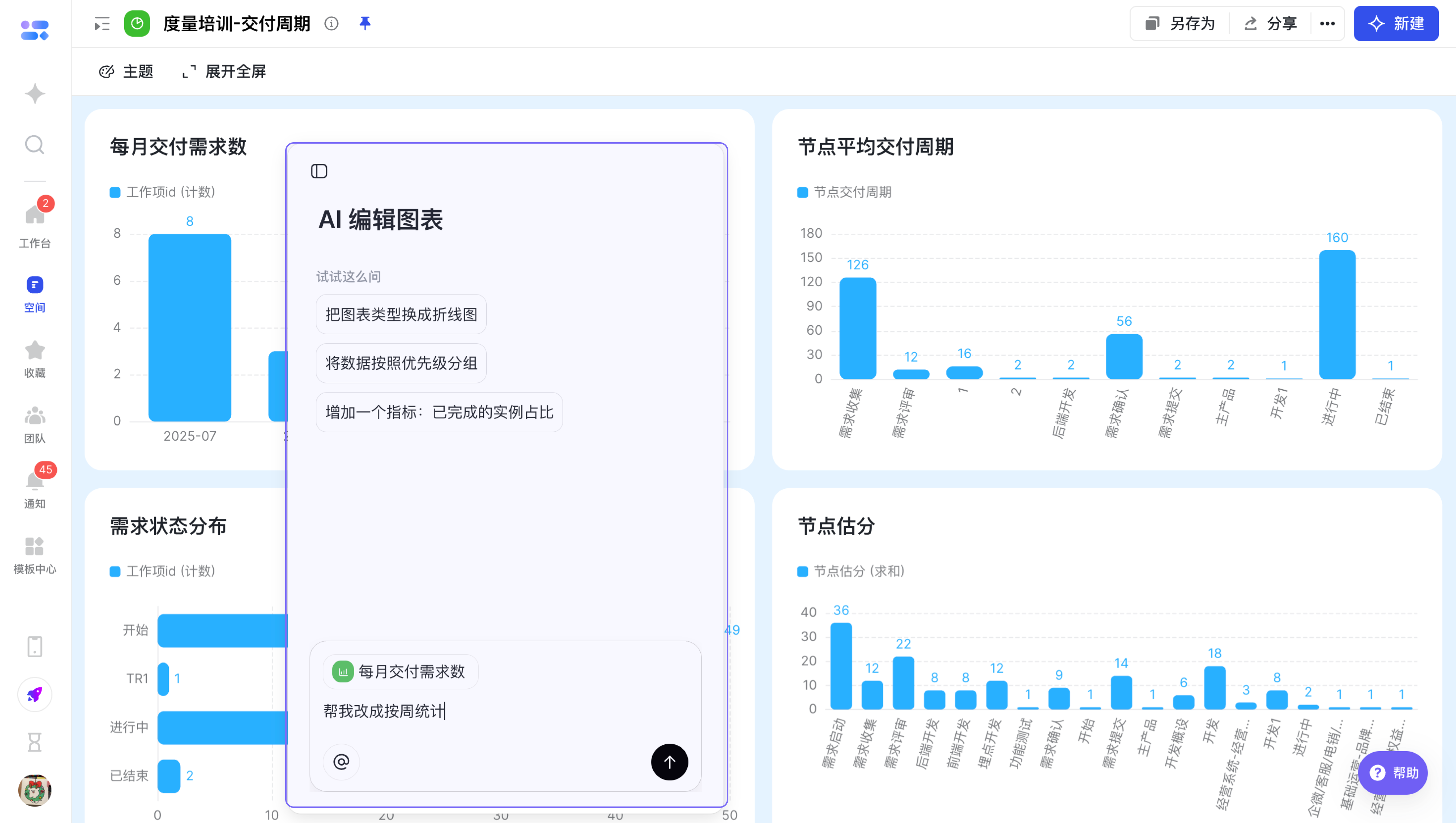
Task: Open 空间 space section
Action: [34, 294]
